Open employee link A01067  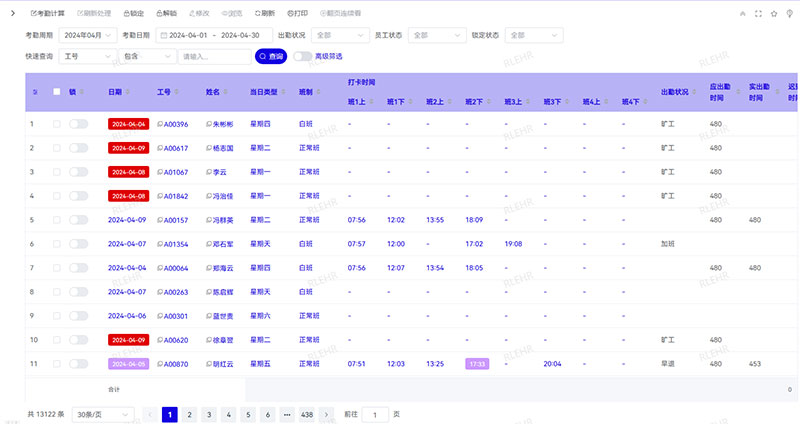click(176, 172)
